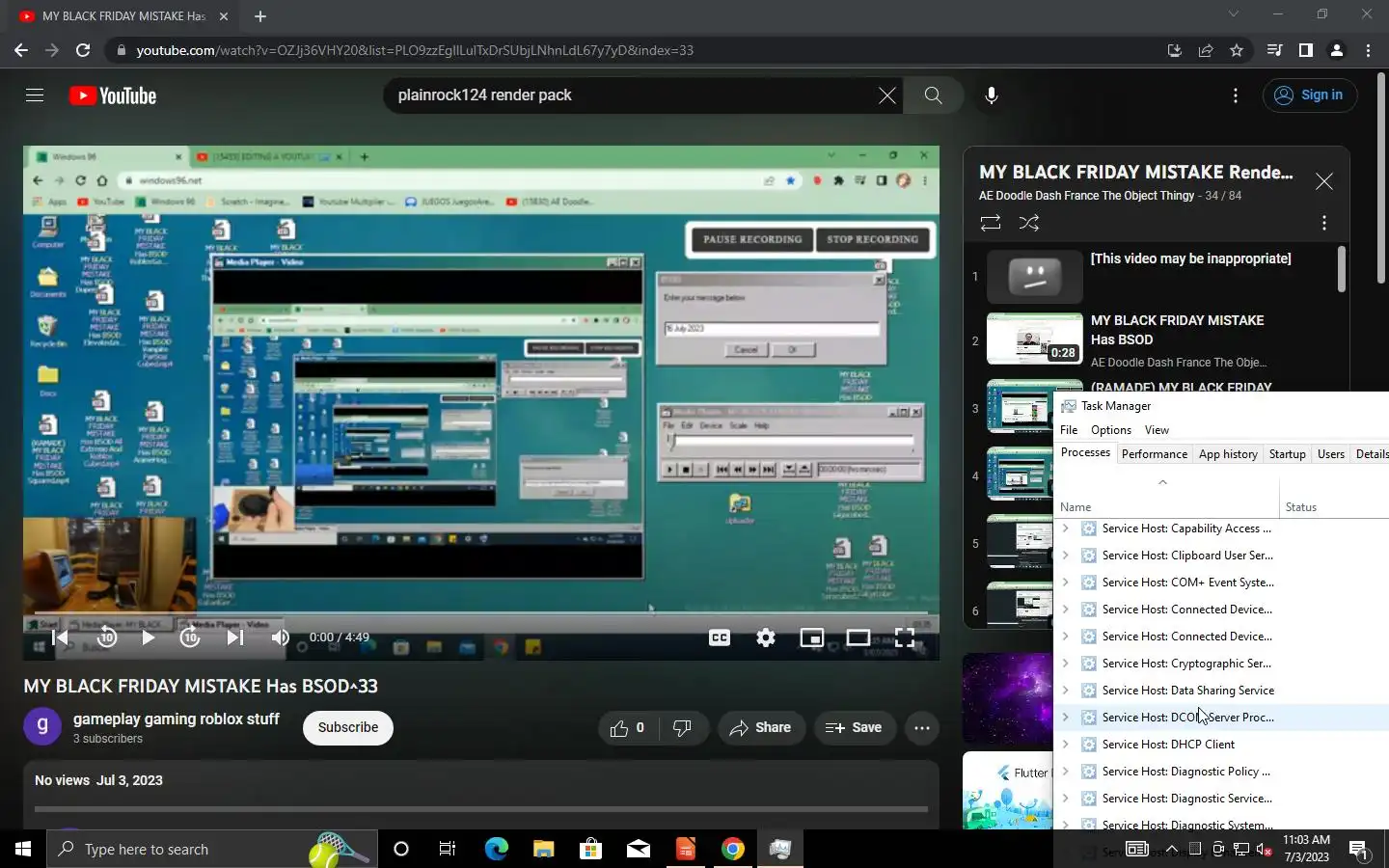
Task: Expand Service Host: Data Sharing Service row
Action: [1065, 691]
